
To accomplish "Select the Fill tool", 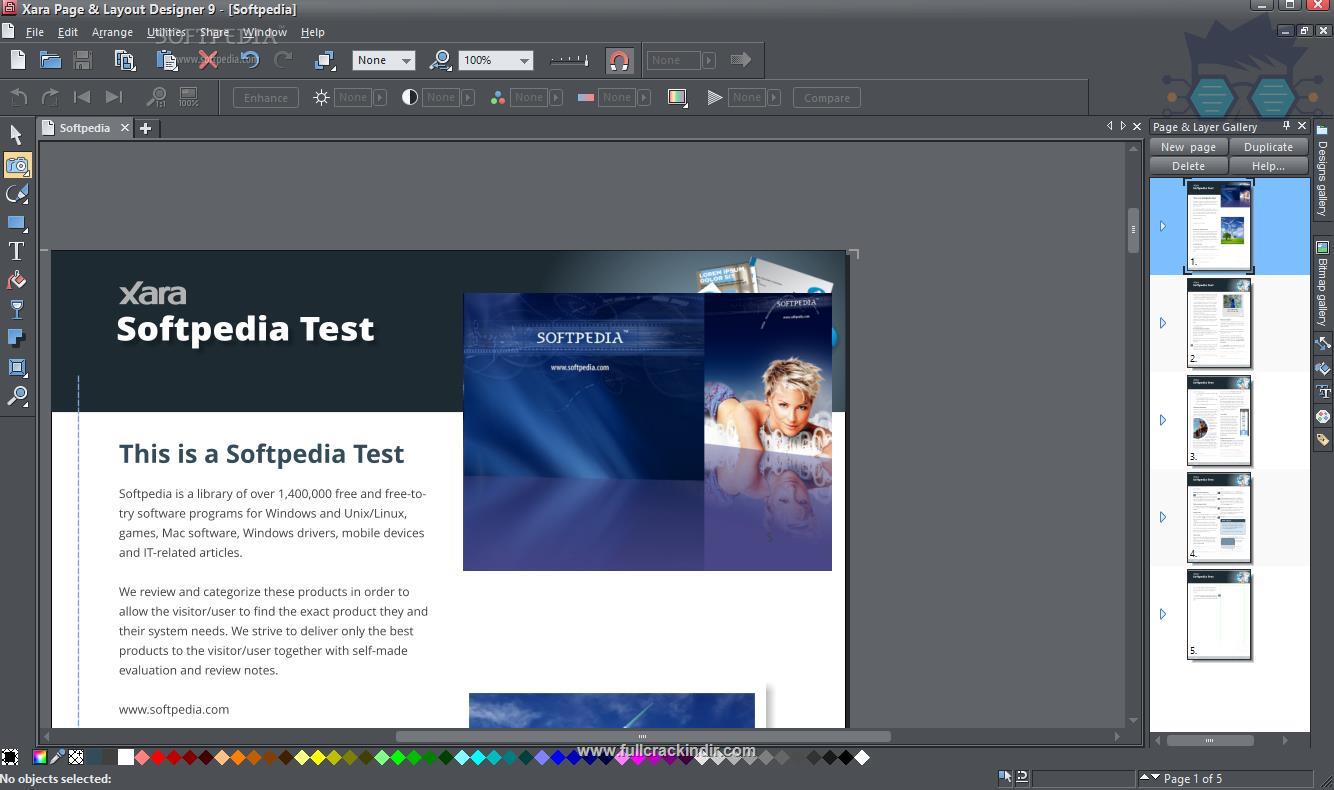I will click(x=17, y=280).
